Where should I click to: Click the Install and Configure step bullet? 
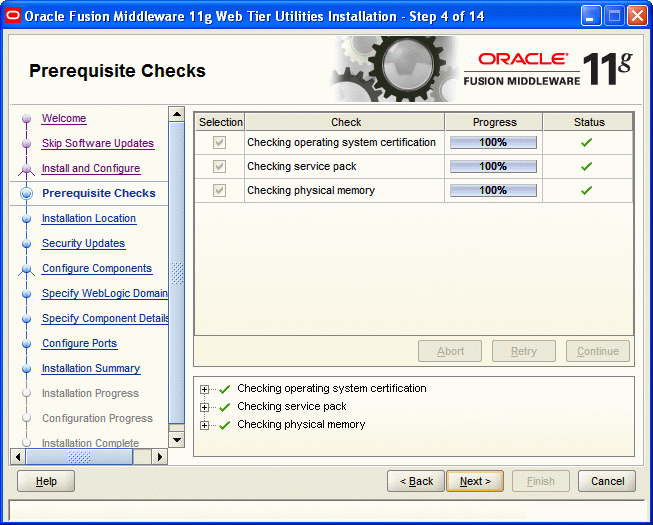pos(27,169)
